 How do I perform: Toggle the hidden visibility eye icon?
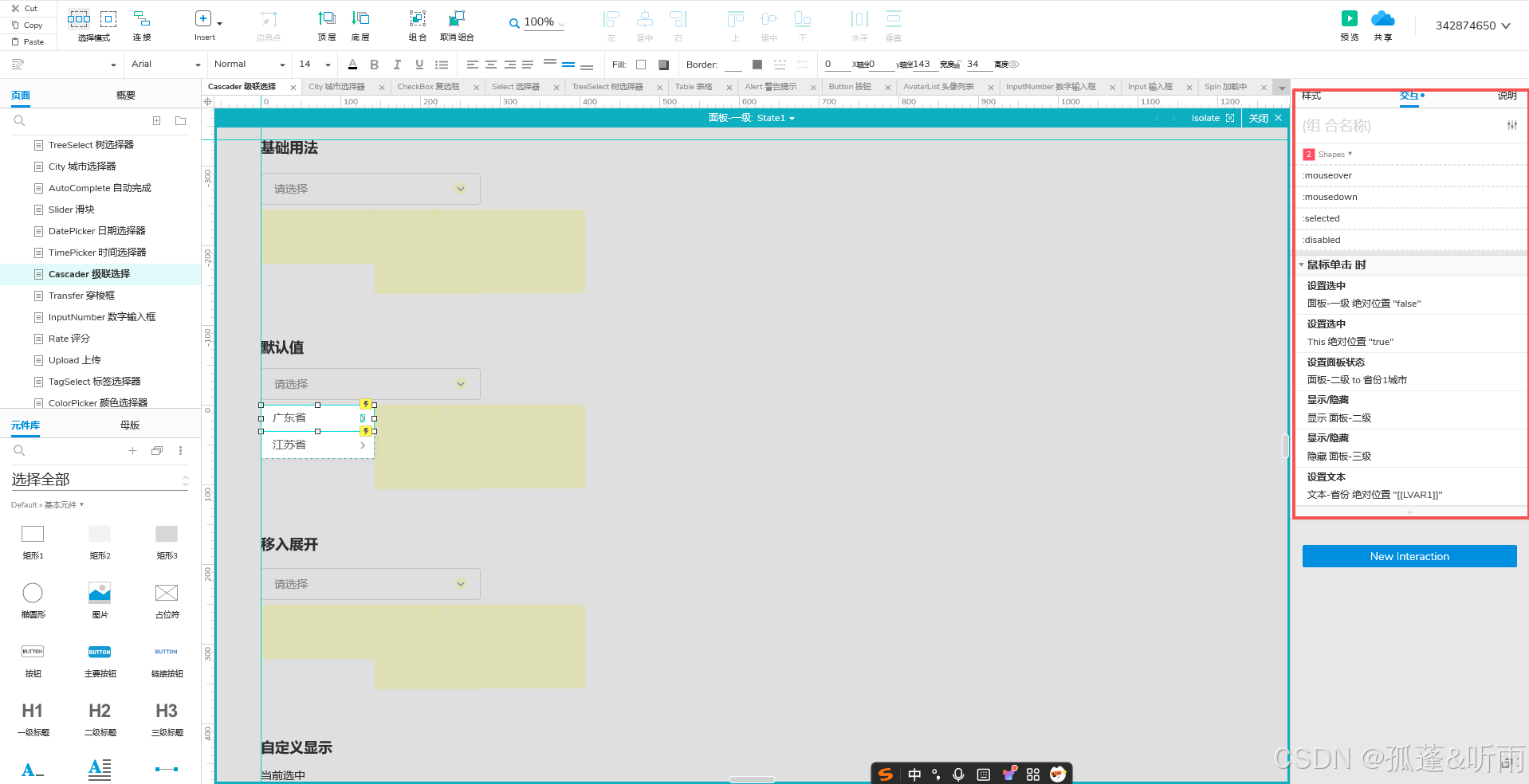click(1014, 65)
